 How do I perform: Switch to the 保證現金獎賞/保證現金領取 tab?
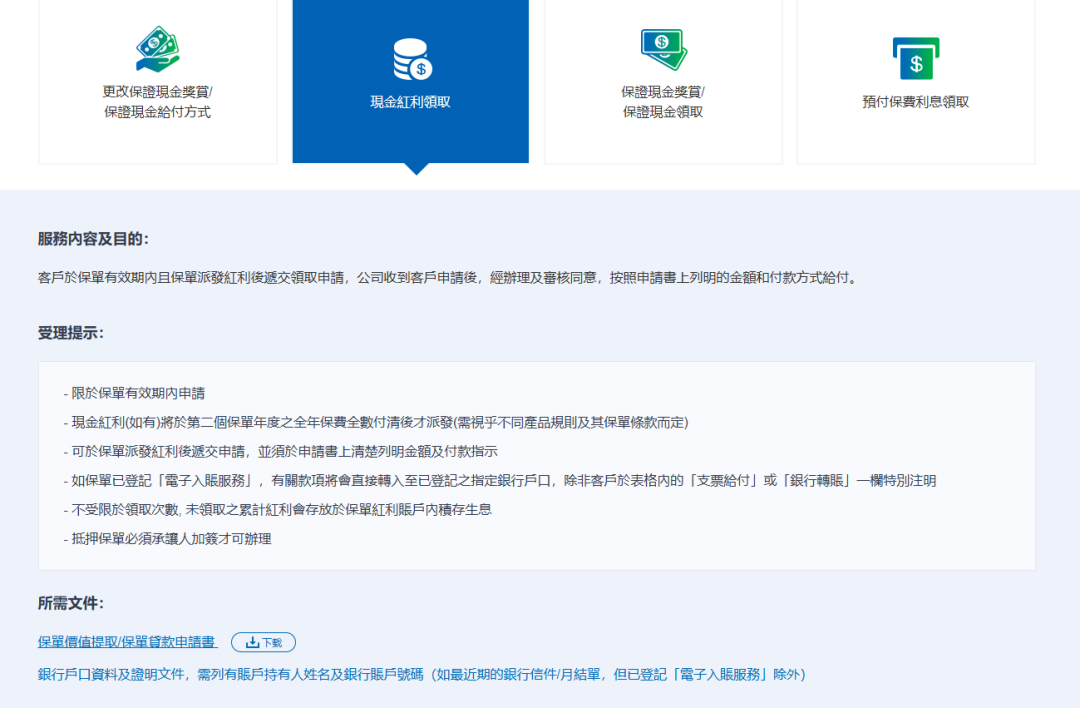pyautogui.click(x=662, y=101)
